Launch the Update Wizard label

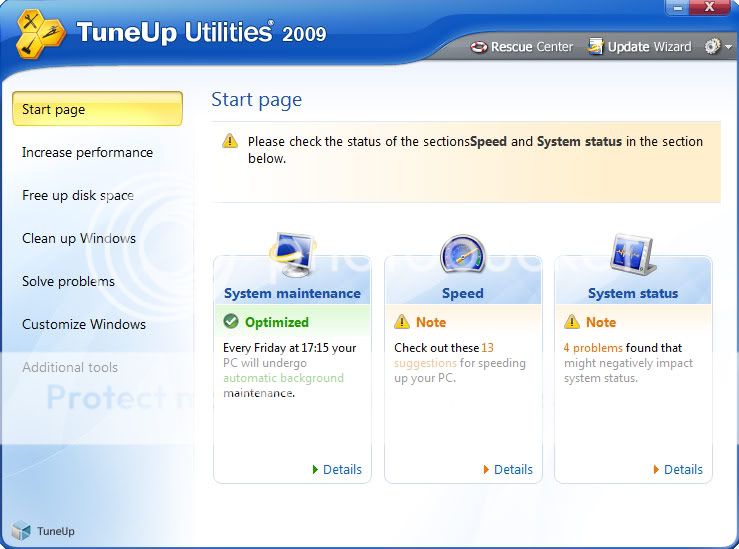[649, 47]
